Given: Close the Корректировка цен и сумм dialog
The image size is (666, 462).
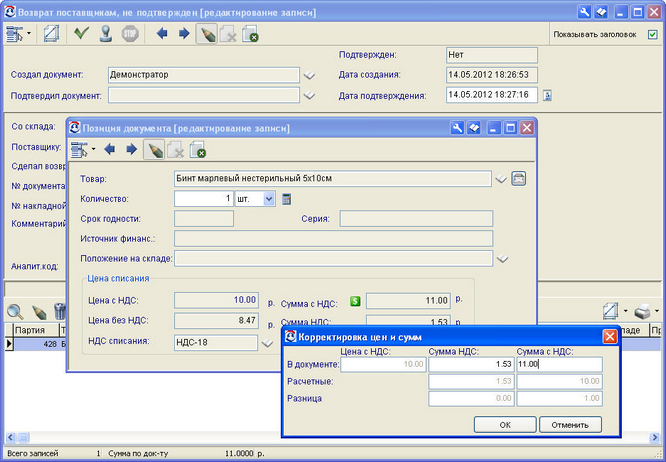Looking at the screenshot, I should [x=610, y=337].
